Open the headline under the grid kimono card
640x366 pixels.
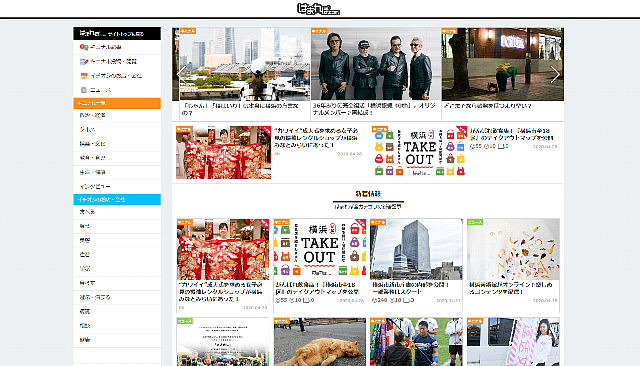pos(221,291)
